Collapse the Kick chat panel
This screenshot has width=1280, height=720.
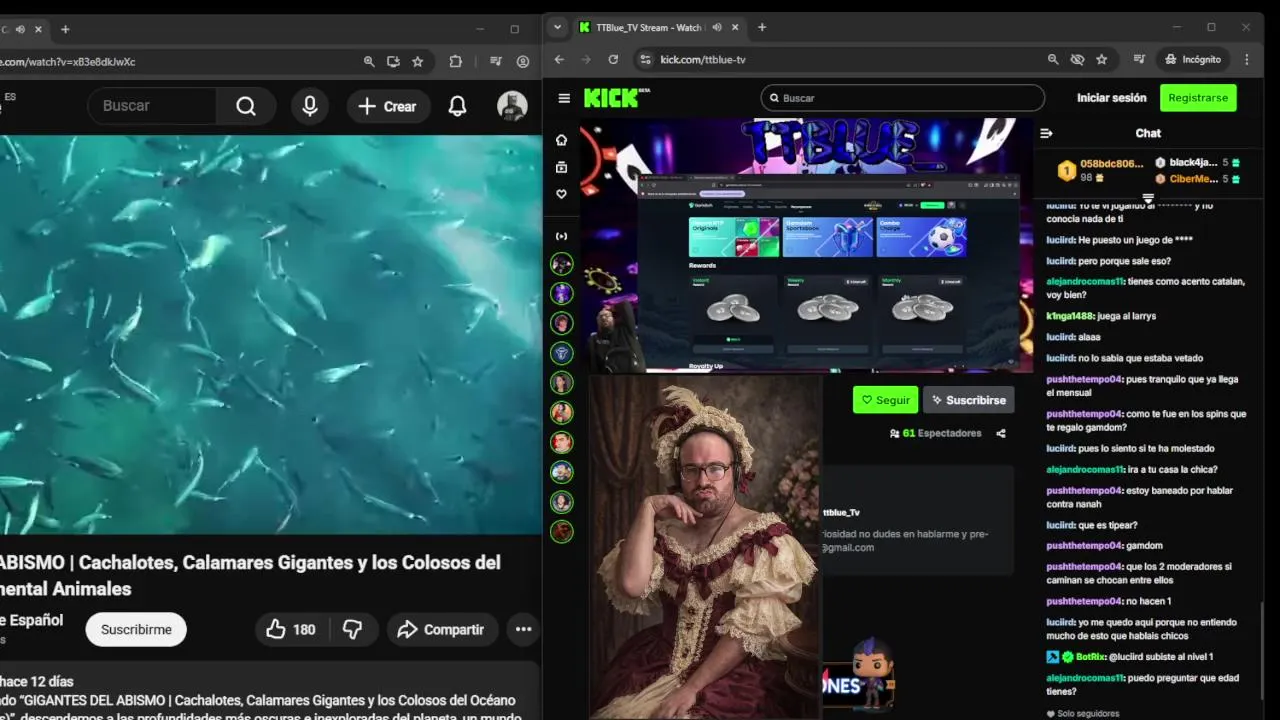(x=1046, y=133)
